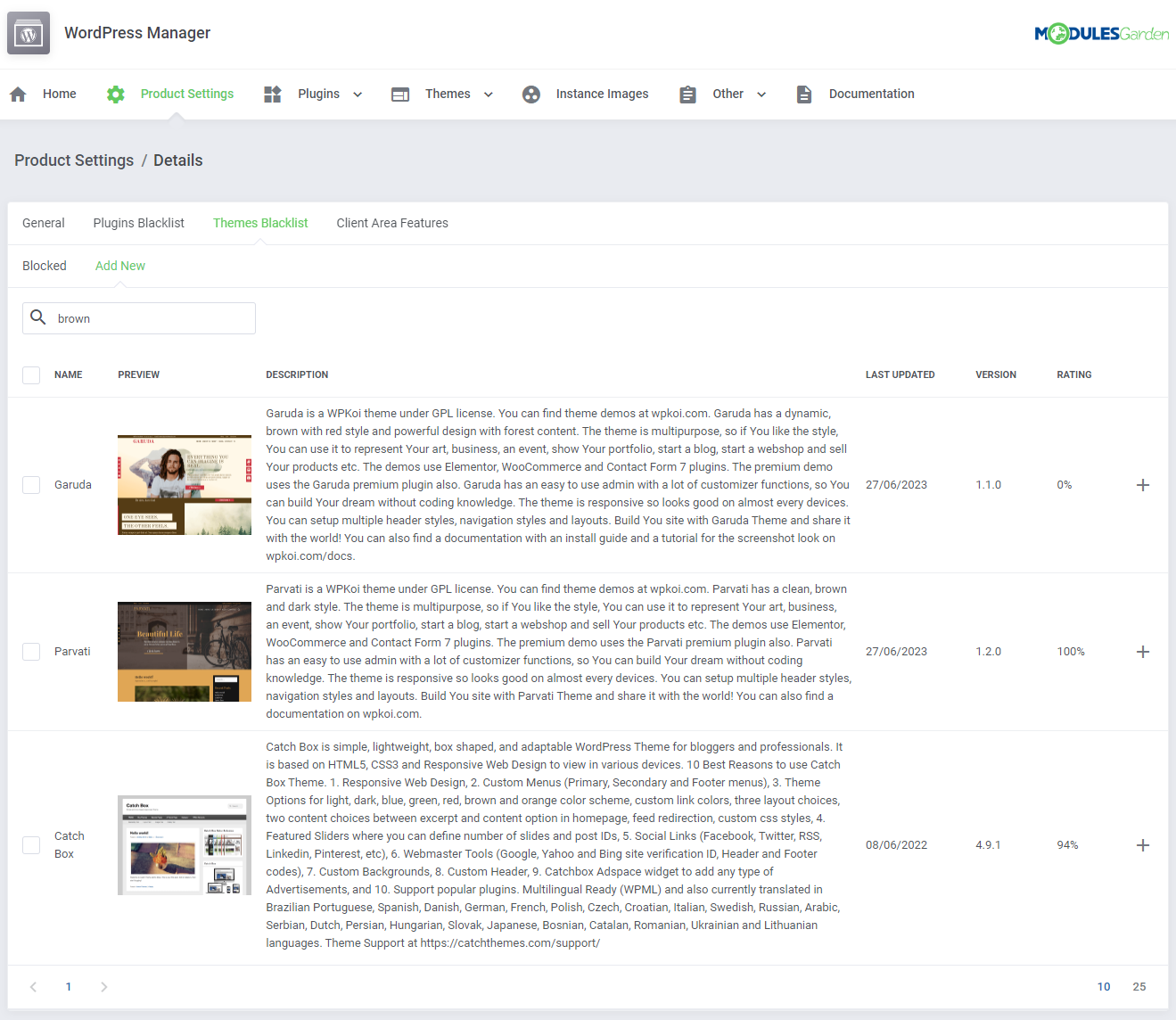This screenshot has height=1020, width=1176.
Task: Open the Product Settings menu label
Action: click(x=187, y=94)
